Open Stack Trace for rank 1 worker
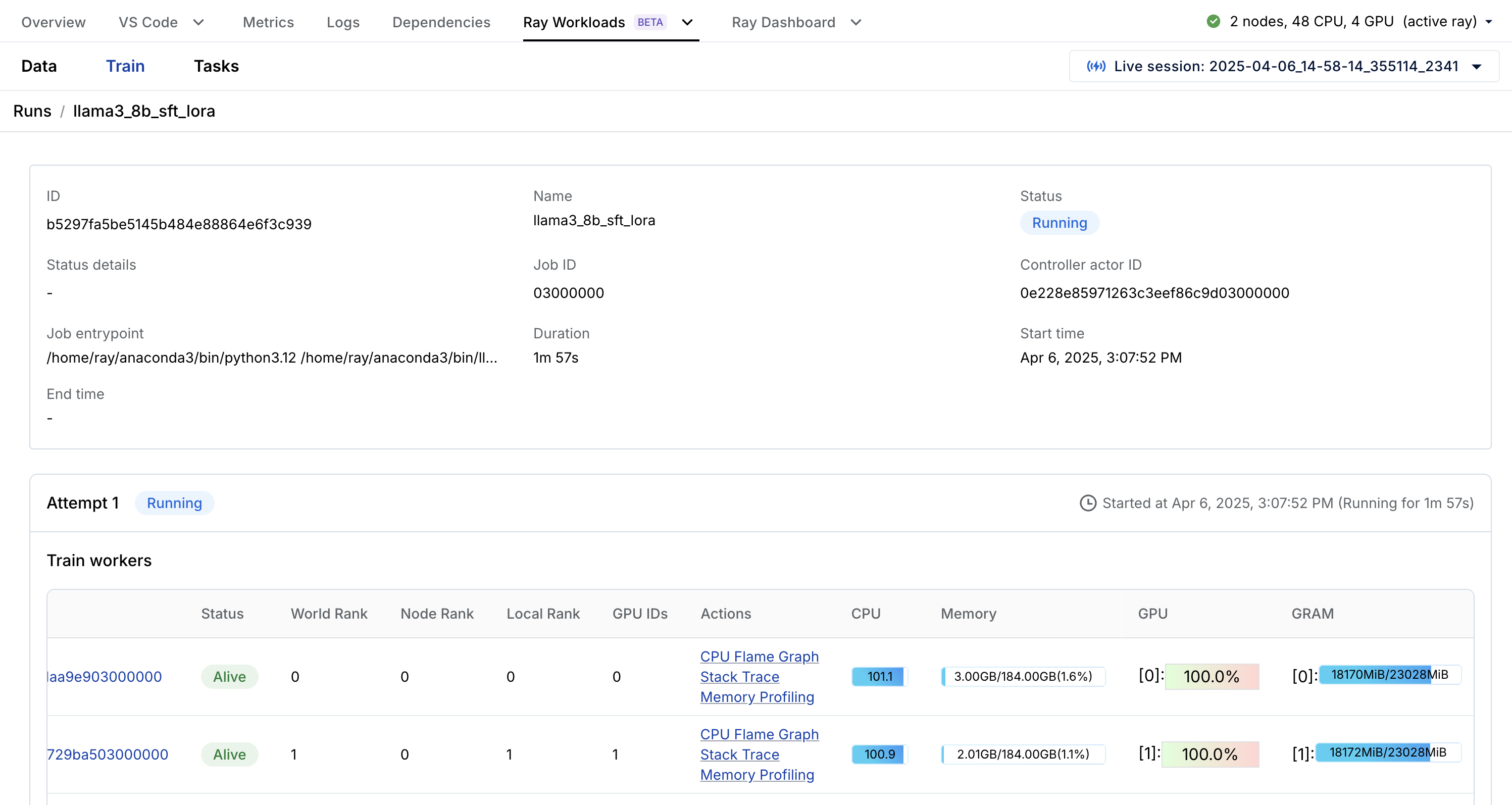Image resolution: width=1512 pixels, height=805 pixels. pos(739,754)
